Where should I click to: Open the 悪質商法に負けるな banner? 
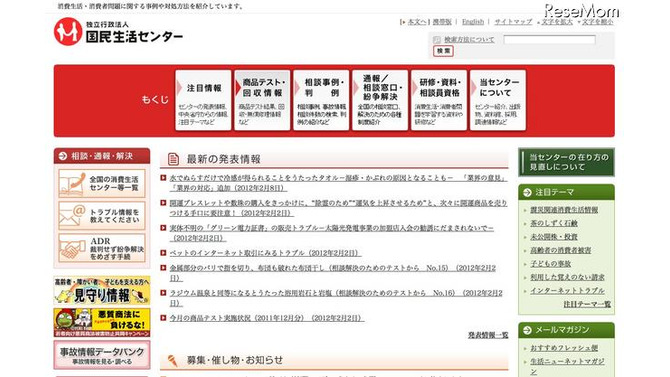(102, 322)
